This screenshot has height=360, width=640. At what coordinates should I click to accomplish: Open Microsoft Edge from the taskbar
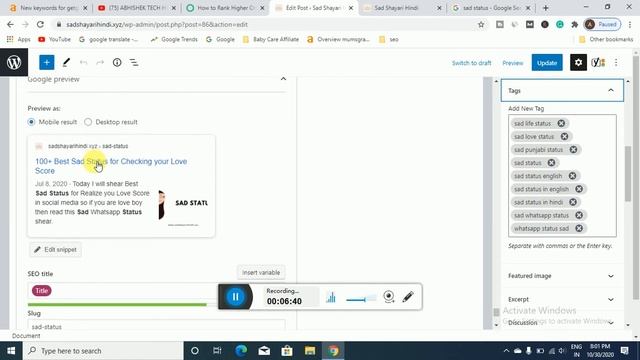tap(241, 351)
